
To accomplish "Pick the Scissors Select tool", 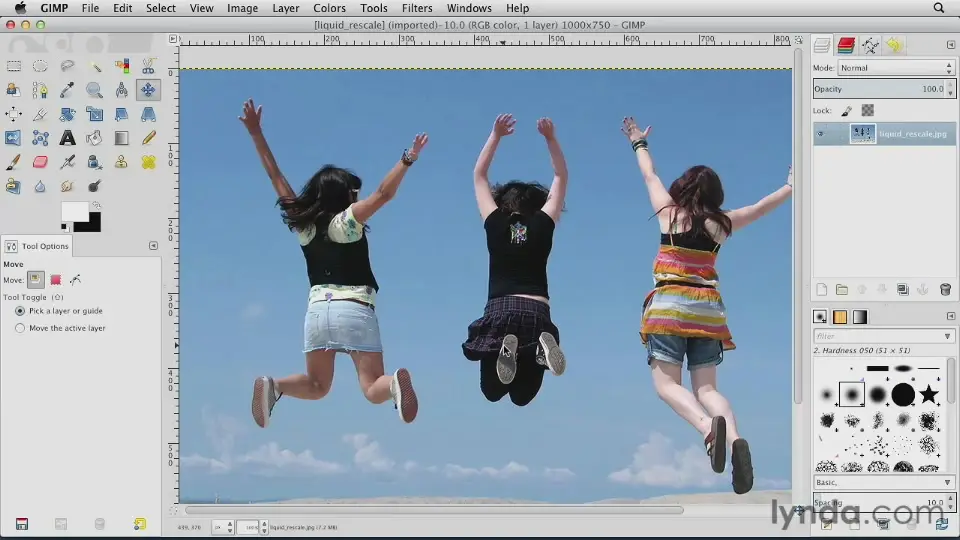I will pos(148,66).
